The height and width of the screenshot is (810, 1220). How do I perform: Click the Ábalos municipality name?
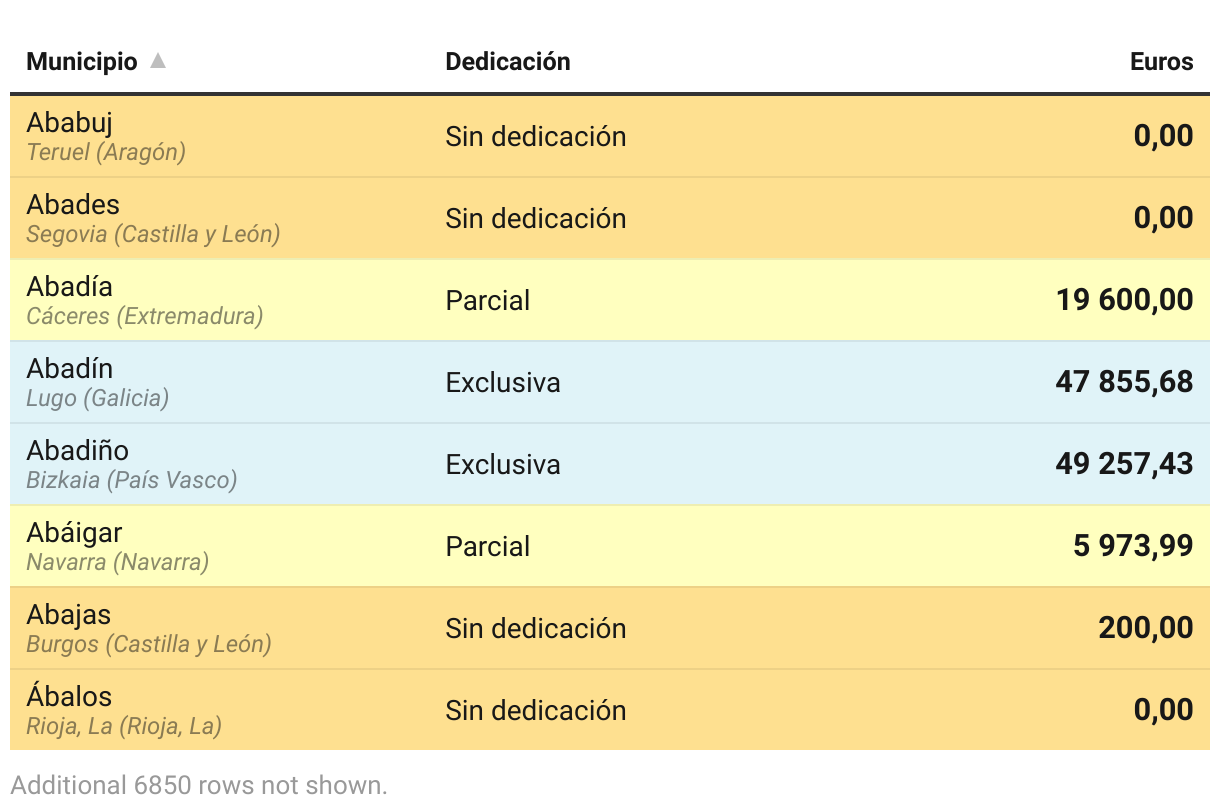69,697
